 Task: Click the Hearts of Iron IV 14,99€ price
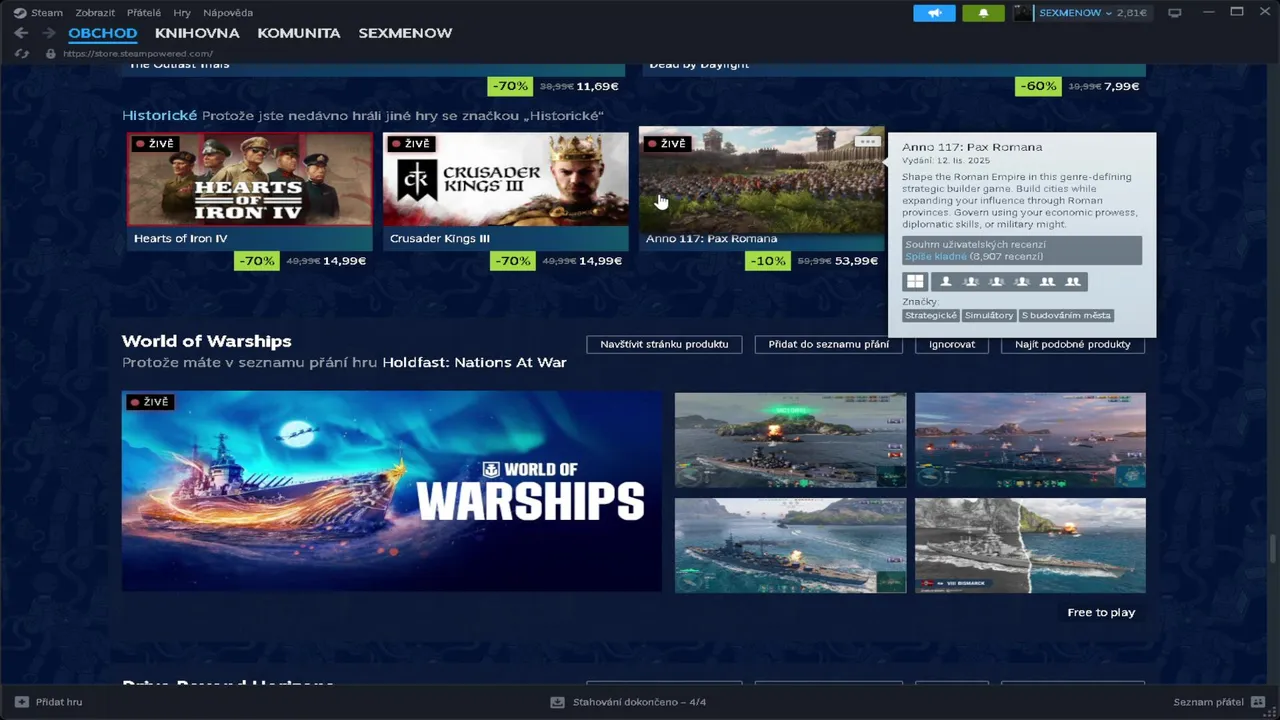click(344, 261)
